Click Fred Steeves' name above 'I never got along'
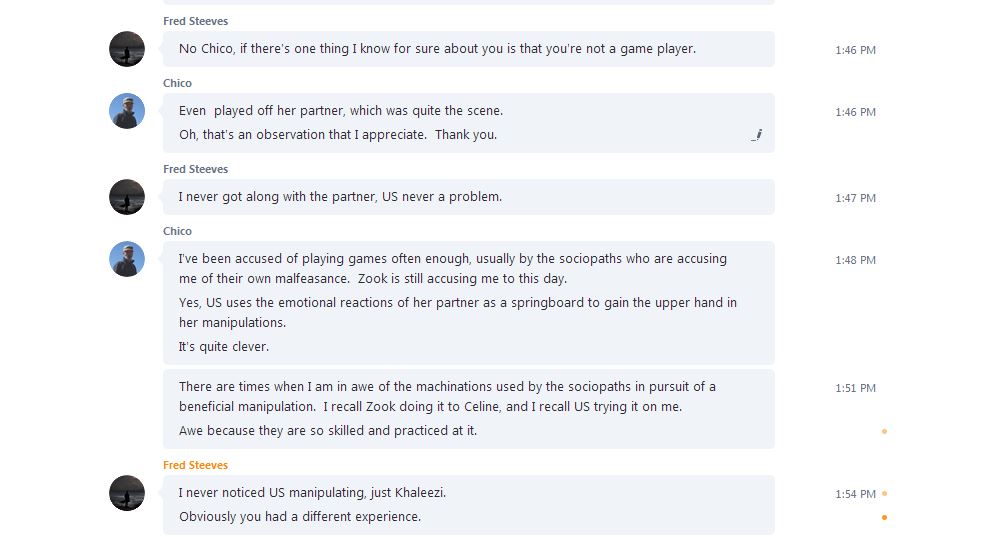The height and width of the screenshot is (537, 984). [x=195, y=169]
